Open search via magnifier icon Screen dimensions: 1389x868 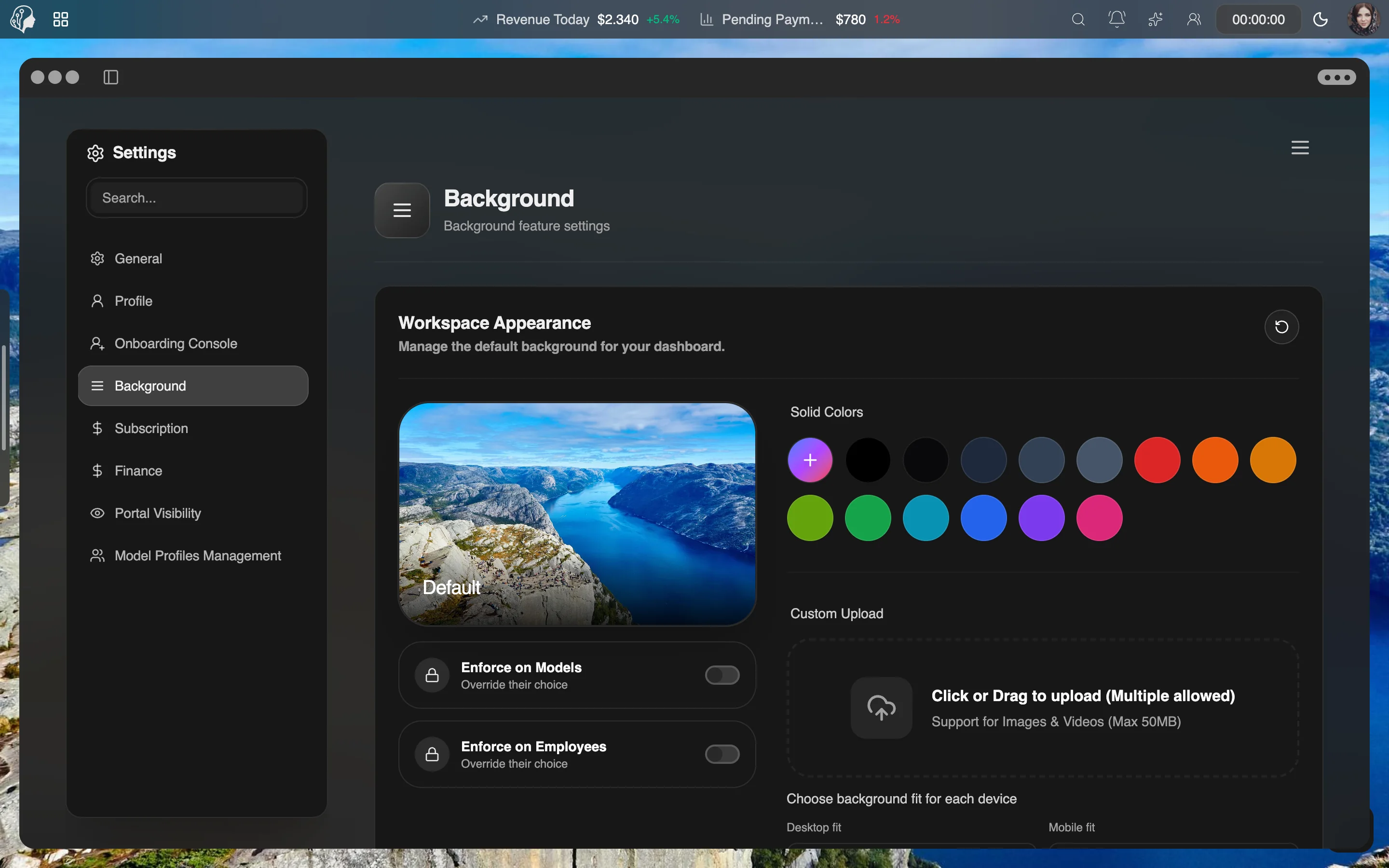coord(1078,19)
